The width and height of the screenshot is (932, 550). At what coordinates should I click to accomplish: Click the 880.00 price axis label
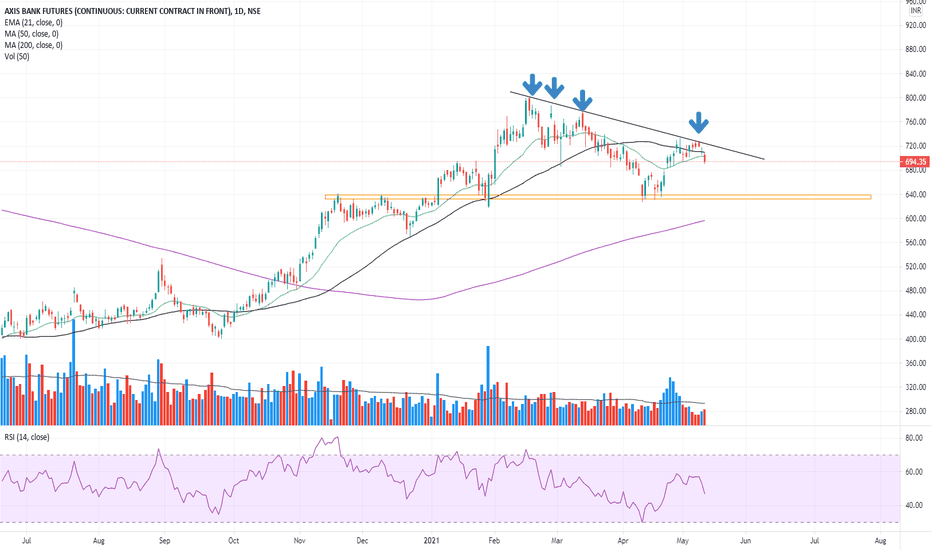(x=916, y=49)
